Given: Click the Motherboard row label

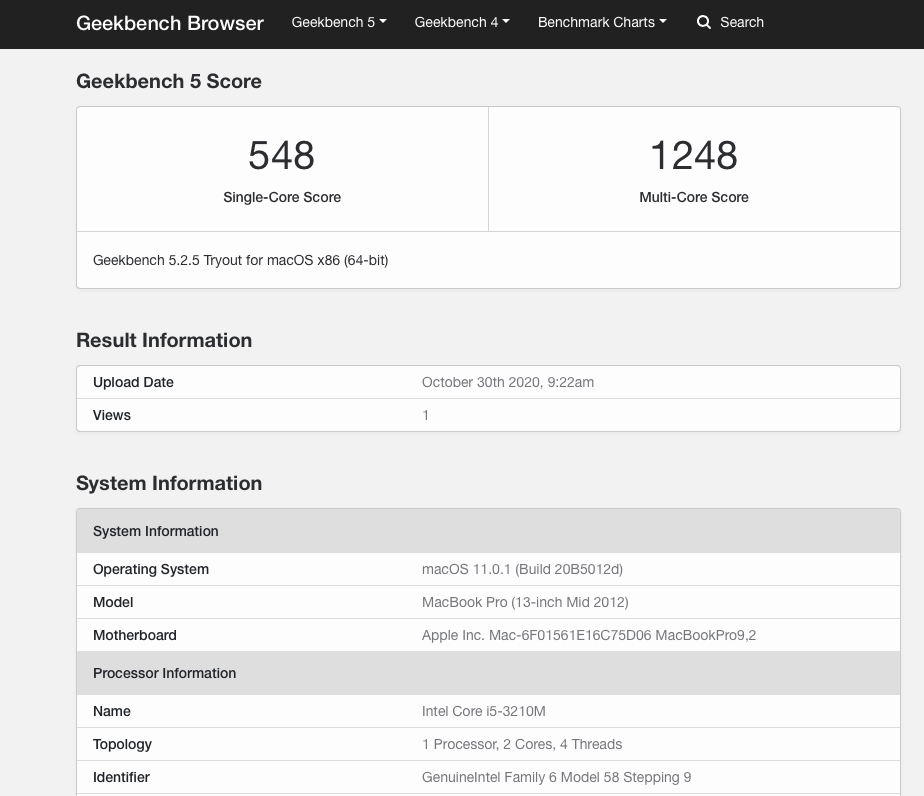Looking at the screenshot, I should [x=135, y=635].
